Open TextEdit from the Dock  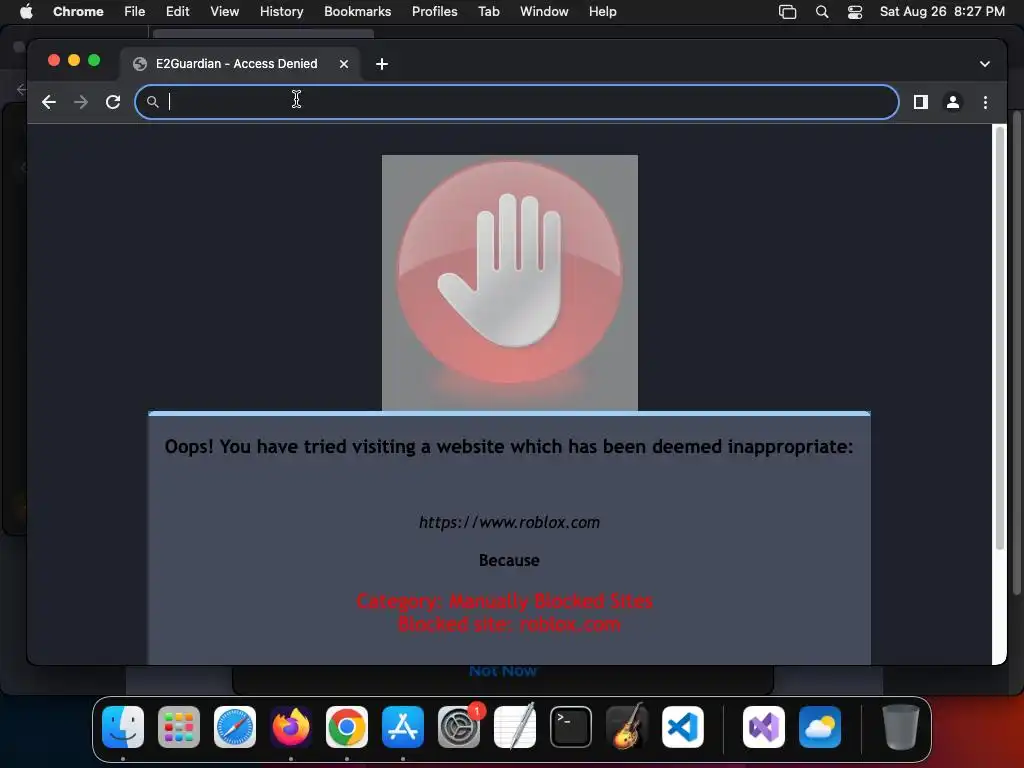(x=515, y=727)
